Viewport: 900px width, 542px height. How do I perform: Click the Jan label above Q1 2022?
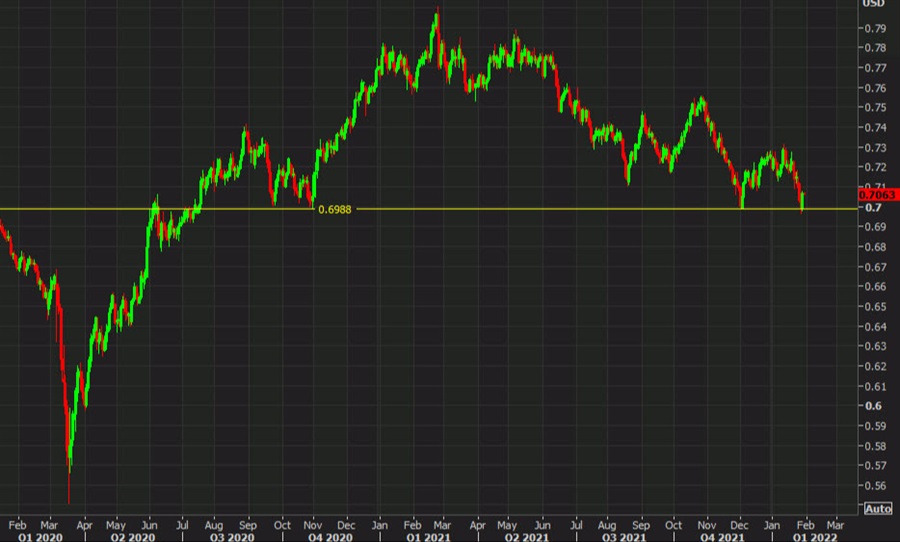[772, 525]
